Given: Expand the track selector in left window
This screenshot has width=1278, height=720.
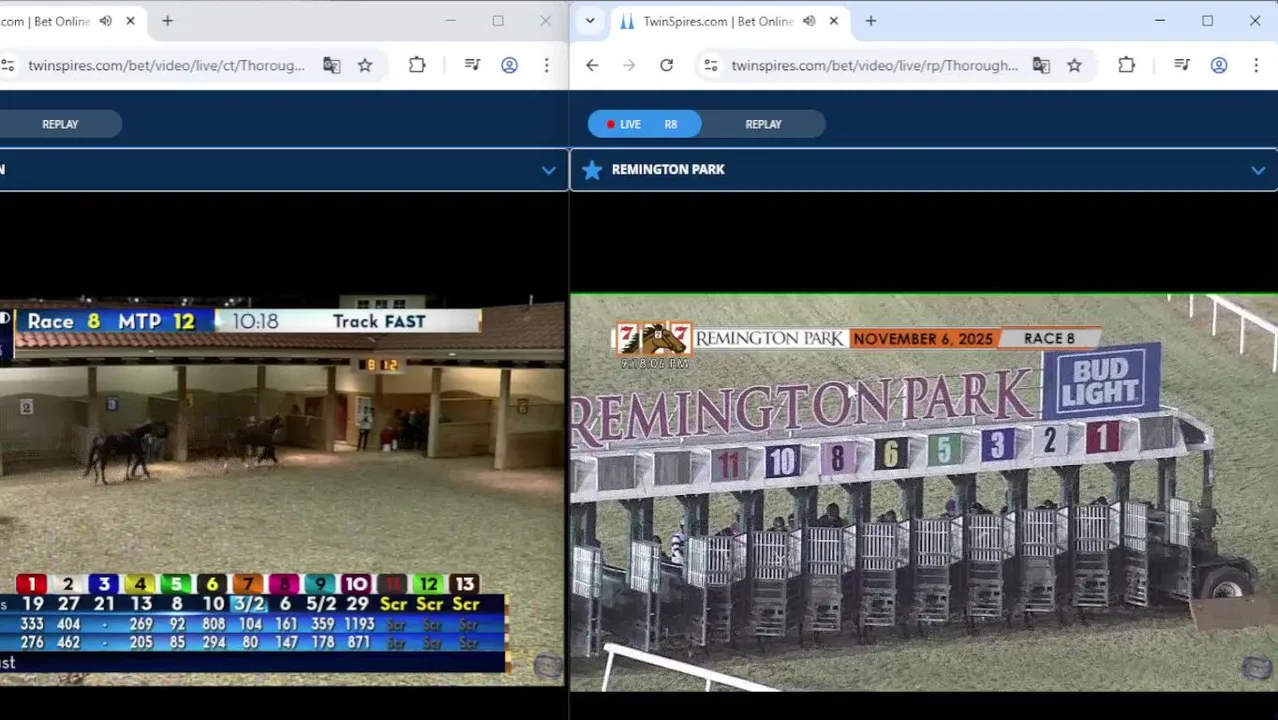Looking at the screenshot, I should click(548, 170).
